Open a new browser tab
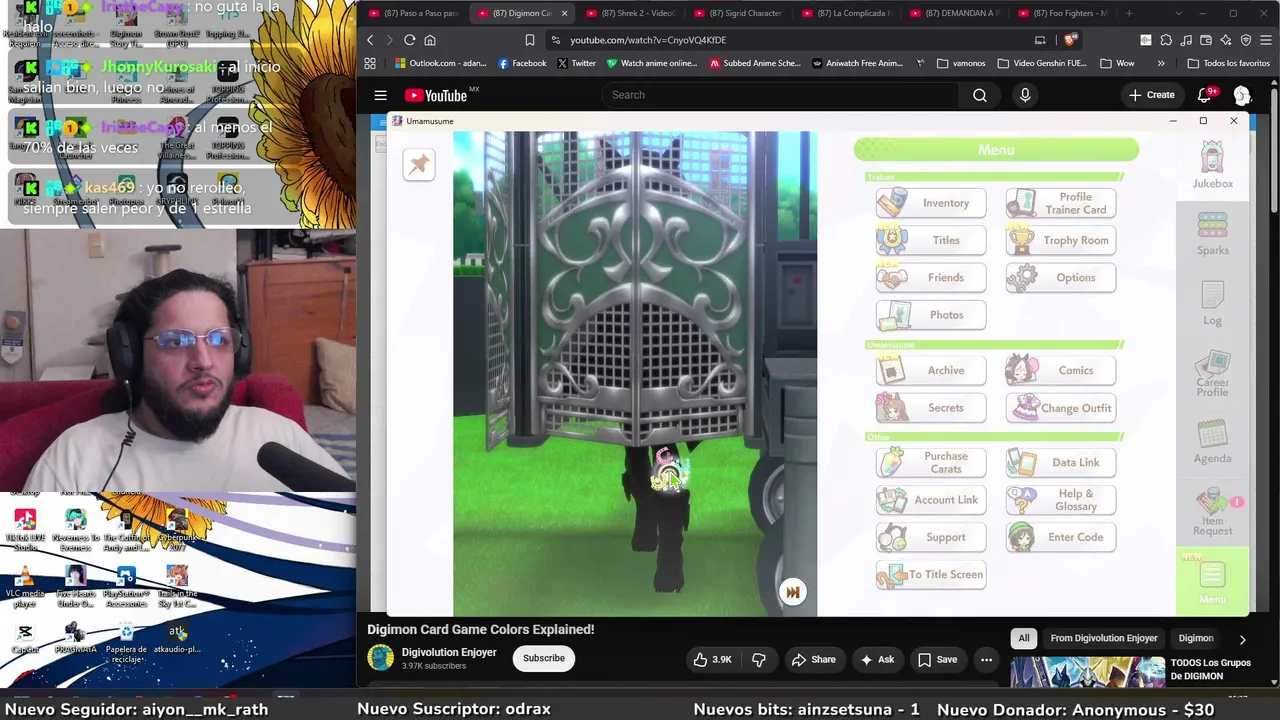 click(x=1129, y=13)
